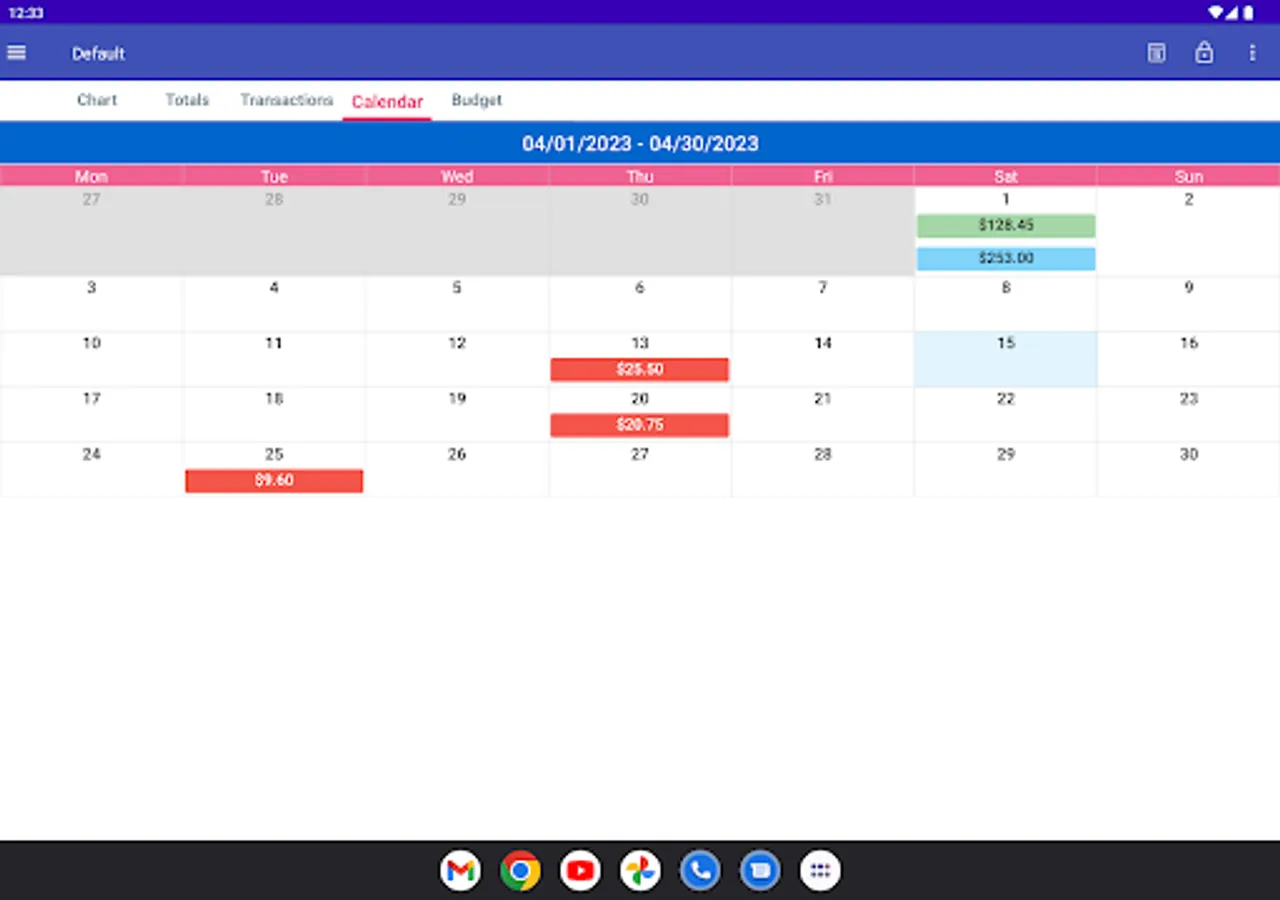The image size is (1280, 900).
Task: Tap the 04/01/2023 - 04/30/2023 date range header
Action: click(640, 143)
